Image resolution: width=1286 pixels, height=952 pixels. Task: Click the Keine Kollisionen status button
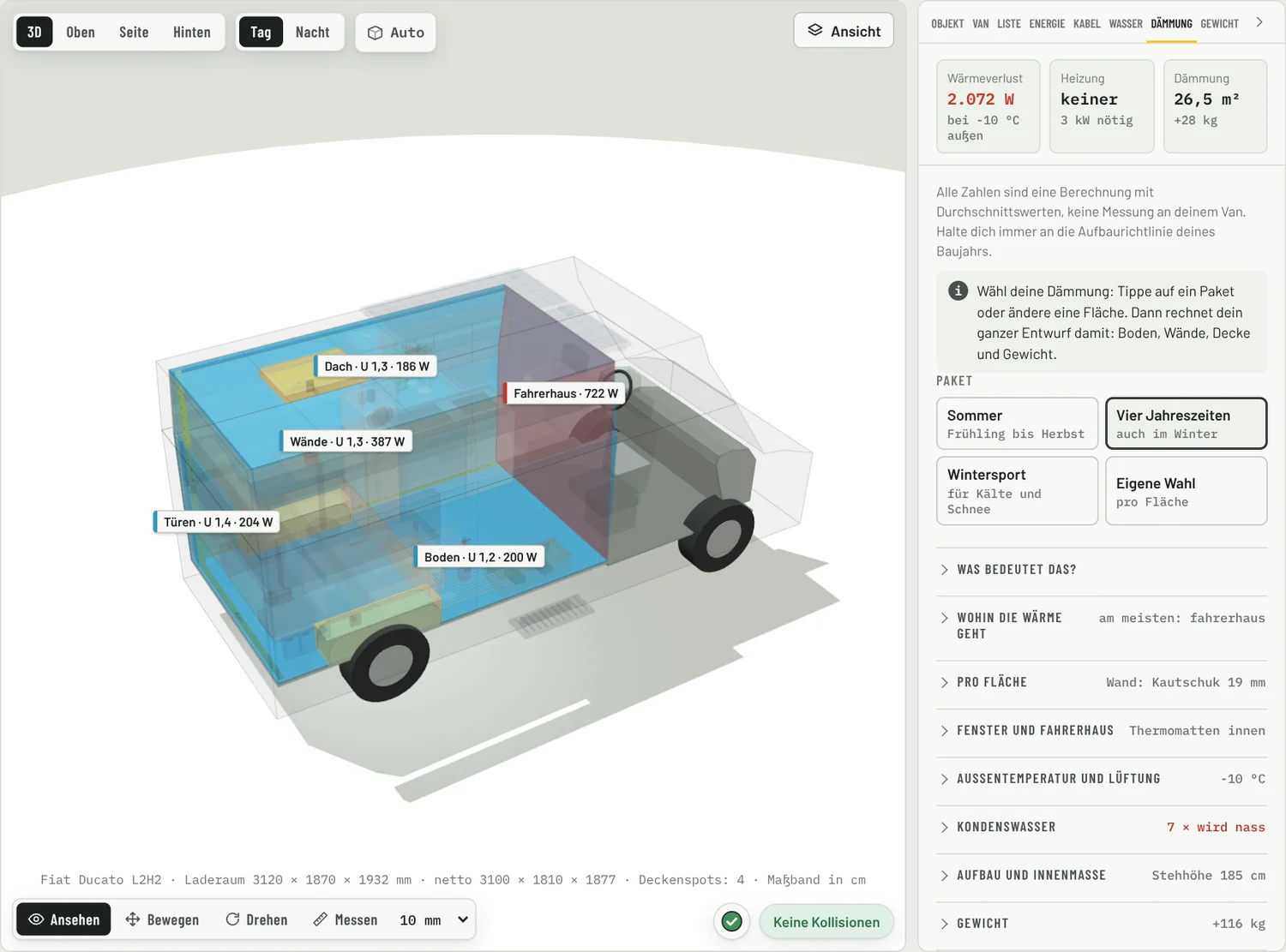point(826,922)
